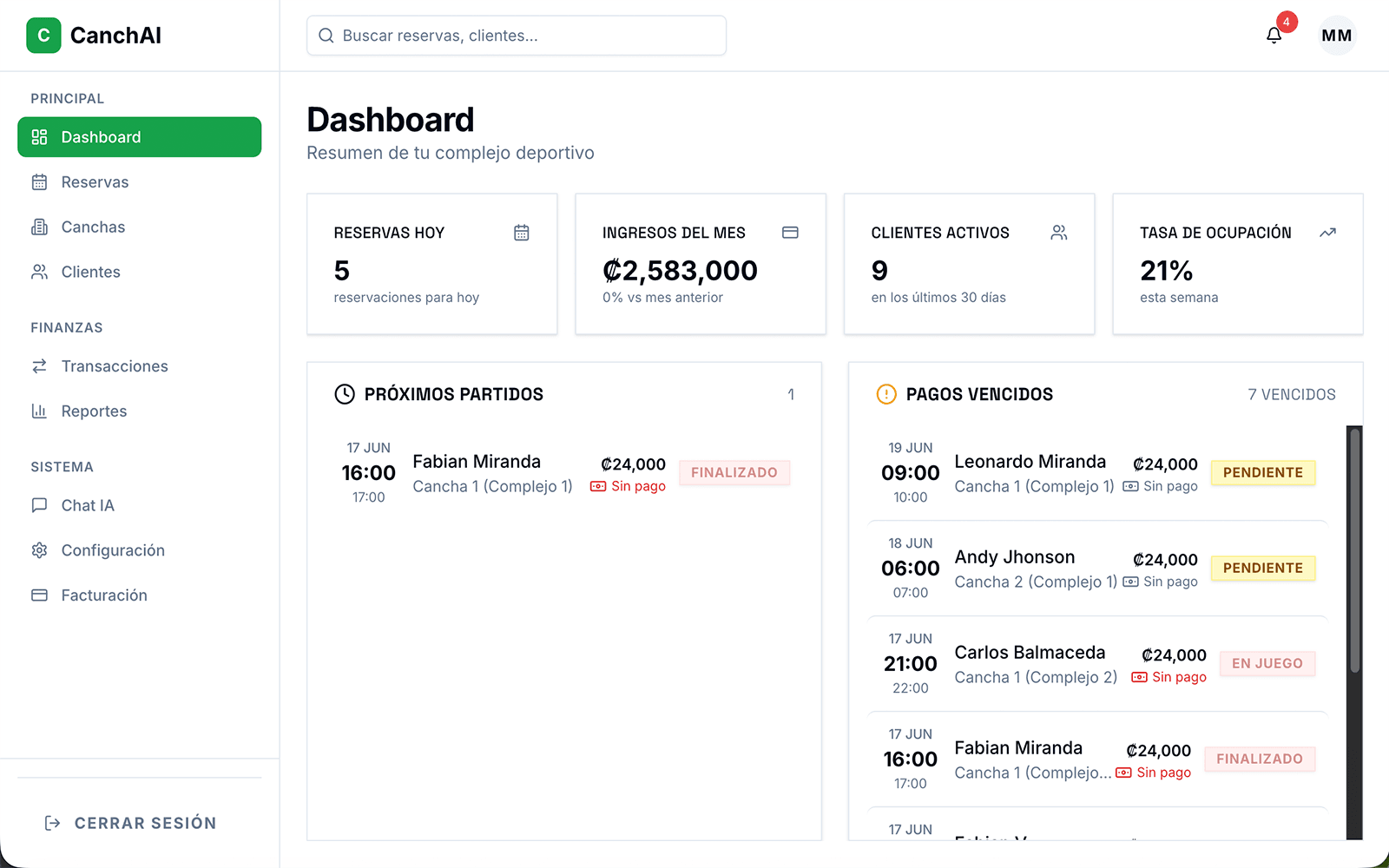The image size is (1389, 868).
Task: Click the Clientes Activos card title
Action: [940, 233]
